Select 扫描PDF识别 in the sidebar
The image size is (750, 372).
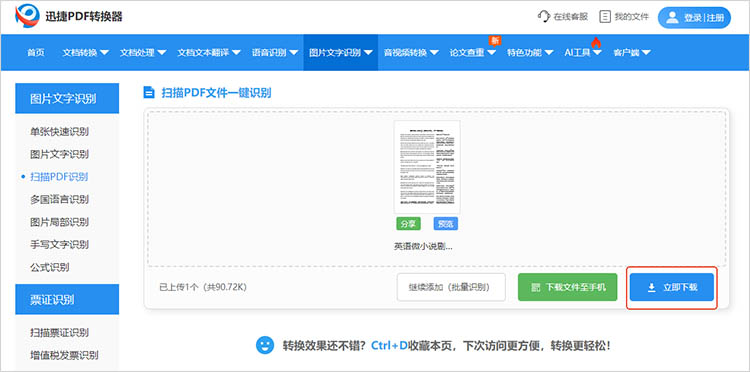(59, 177)
